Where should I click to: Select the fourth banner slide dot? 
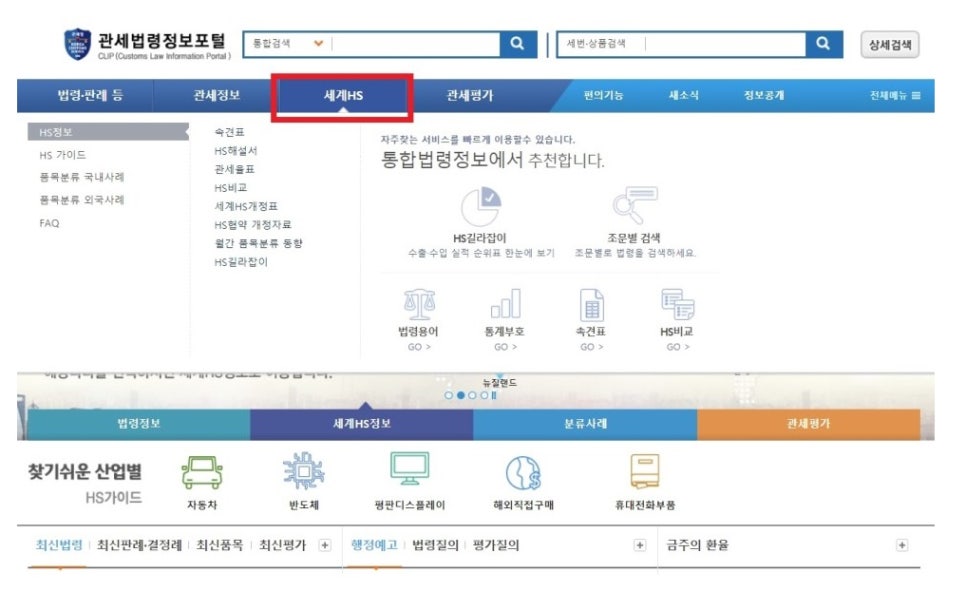point(484,396)
